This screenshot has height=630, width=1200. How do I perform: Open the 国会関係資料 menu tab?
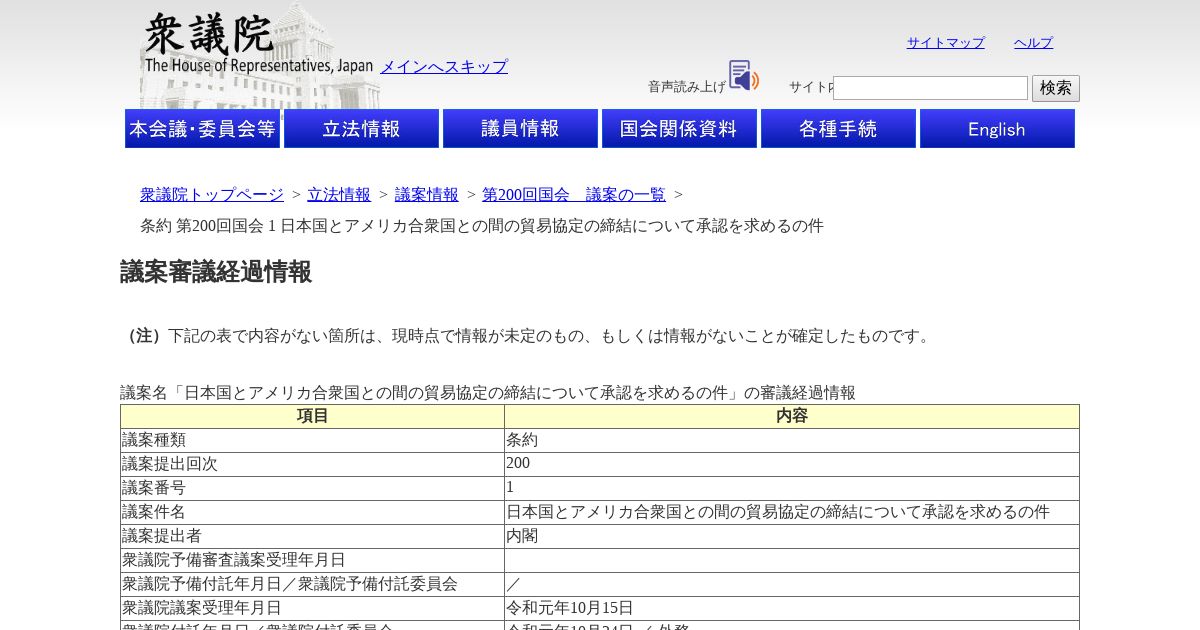pyautogui.click(x=679, y=129)
